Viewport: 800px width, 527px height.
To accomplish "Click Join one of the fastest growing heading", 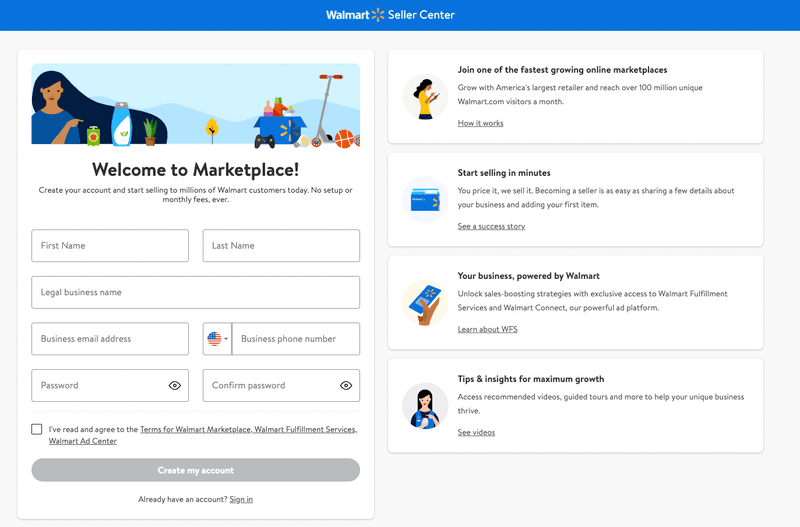I will coord(562,70).
